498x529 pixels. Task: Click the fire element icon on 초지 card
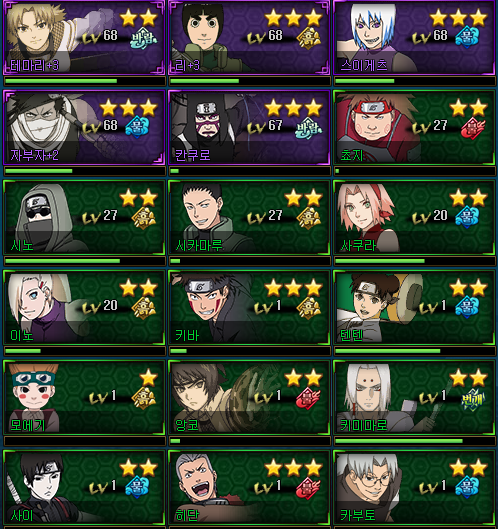click(473, 128)
